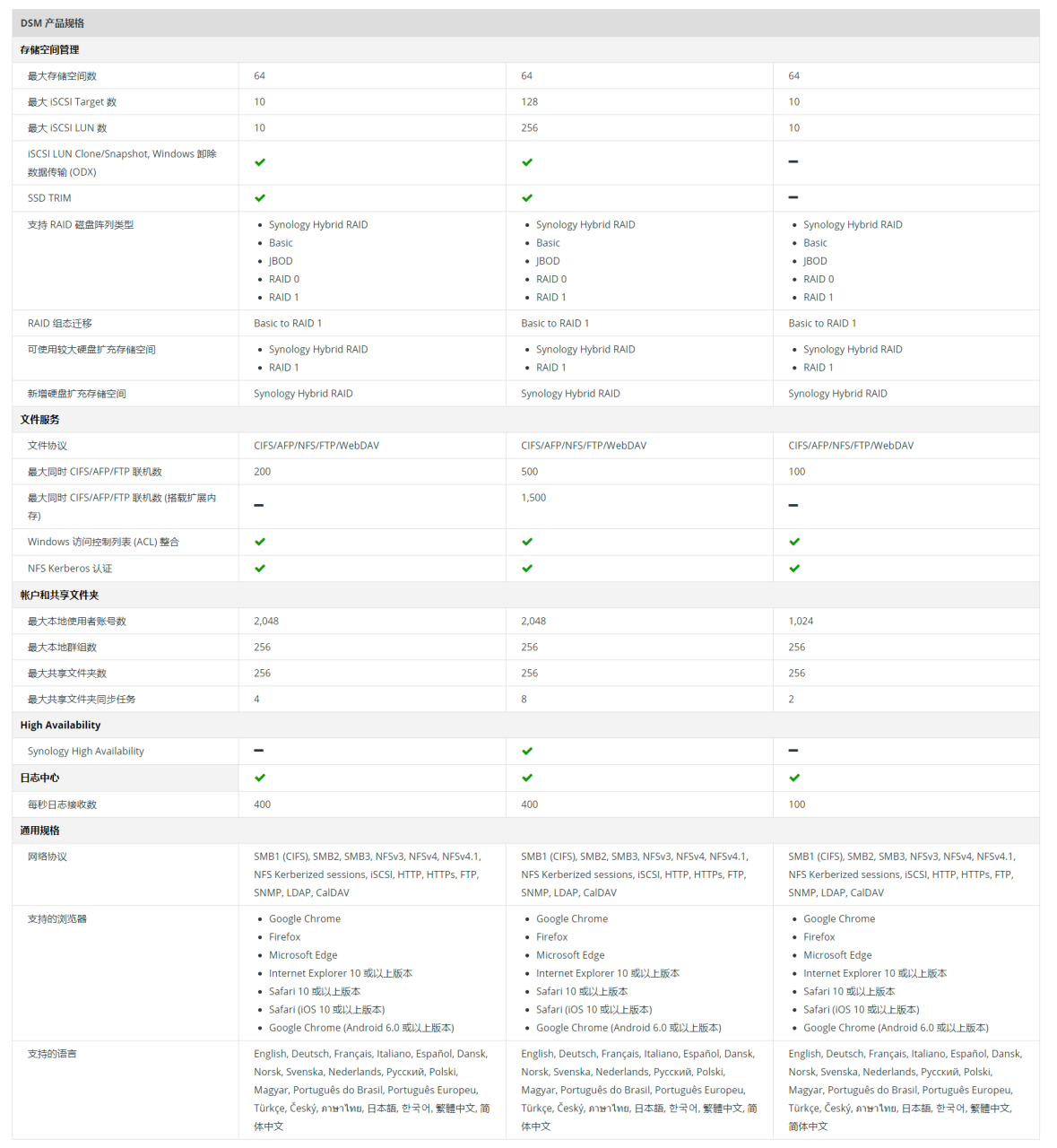
Task: Select the 存储空间管理 section heading
Action: (49, 50)
